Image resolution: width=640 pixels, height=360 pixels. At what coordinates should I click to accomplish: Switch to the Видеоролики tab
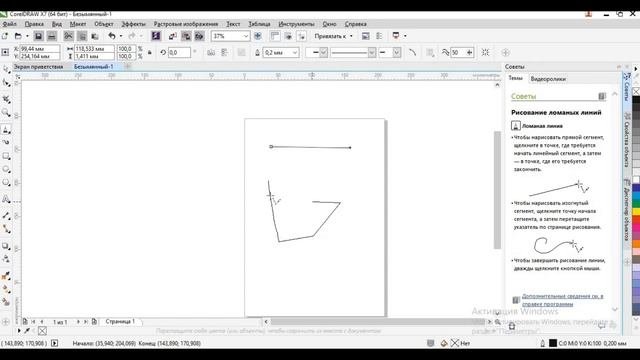[548, 79]
